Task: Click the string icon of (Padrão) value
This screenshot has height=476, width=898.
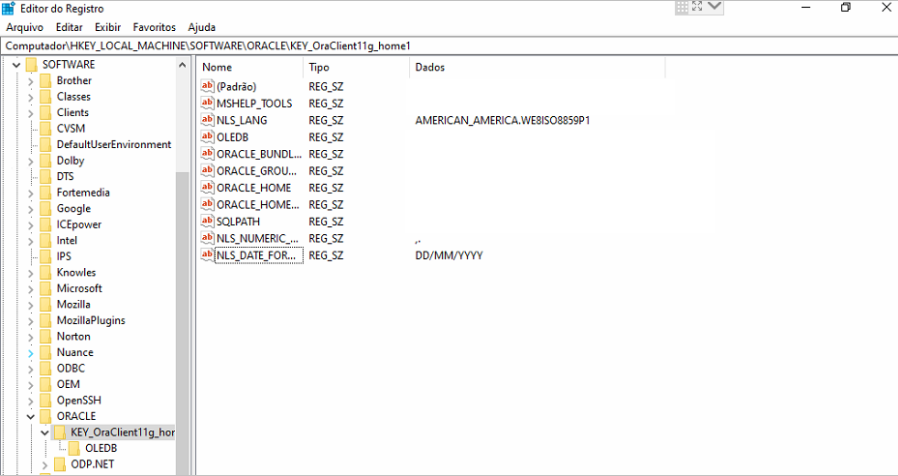Action: pos(207,86)
